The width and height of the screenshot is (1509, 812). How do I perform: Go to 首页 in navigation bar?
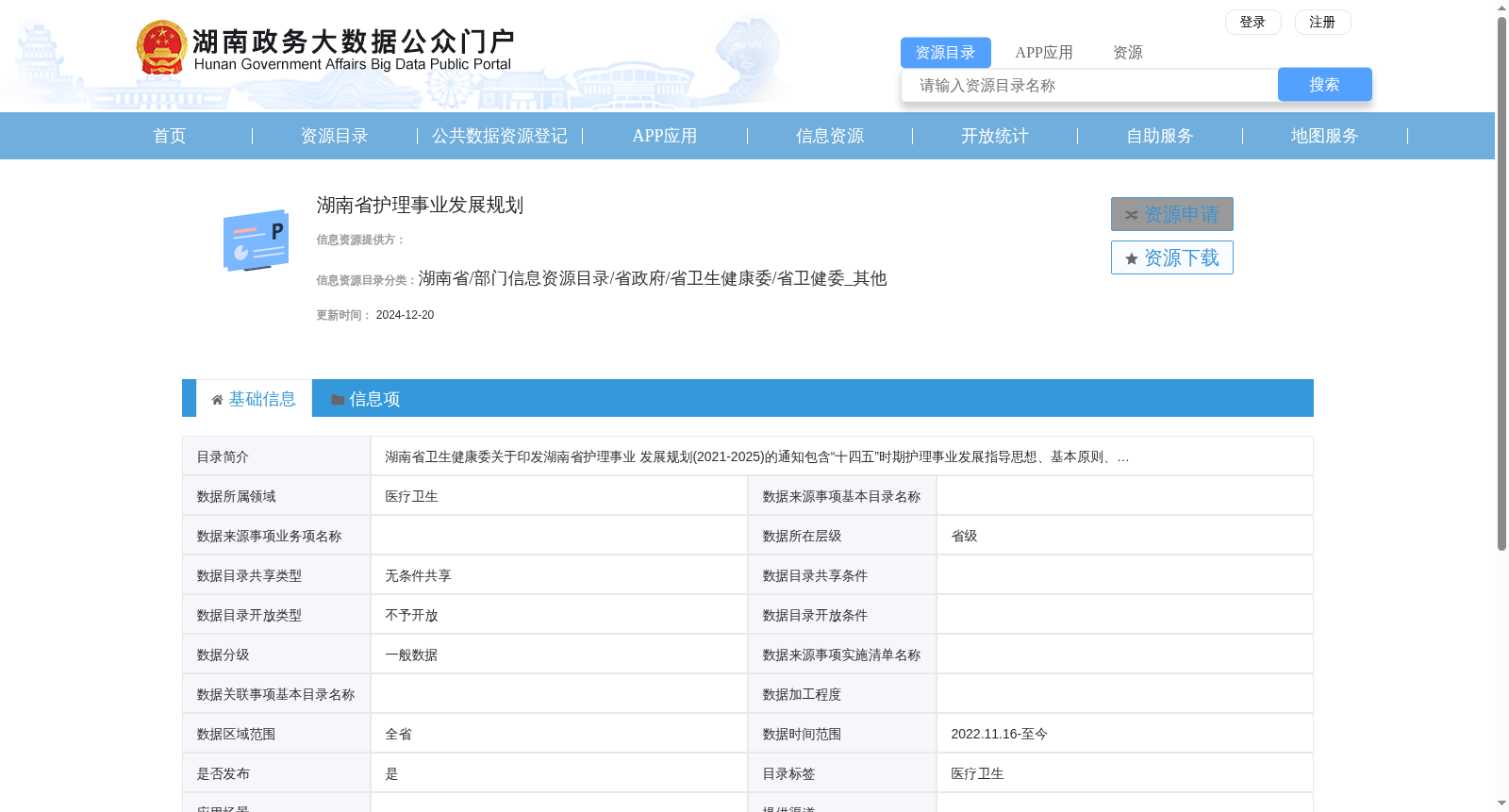(x=170, y=136)
